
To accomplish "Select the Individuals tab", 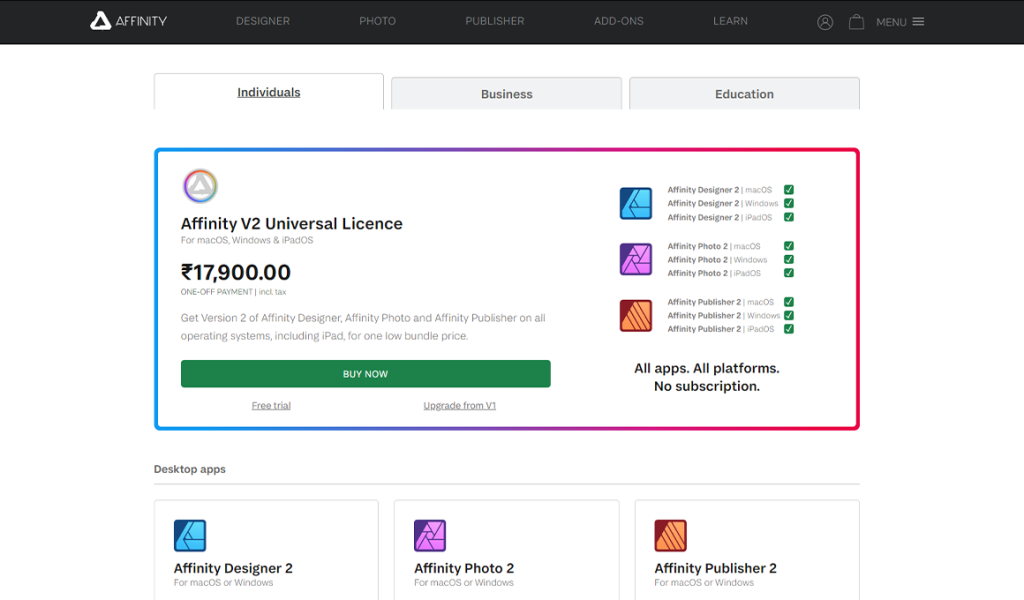I will [x=268, y=92].
